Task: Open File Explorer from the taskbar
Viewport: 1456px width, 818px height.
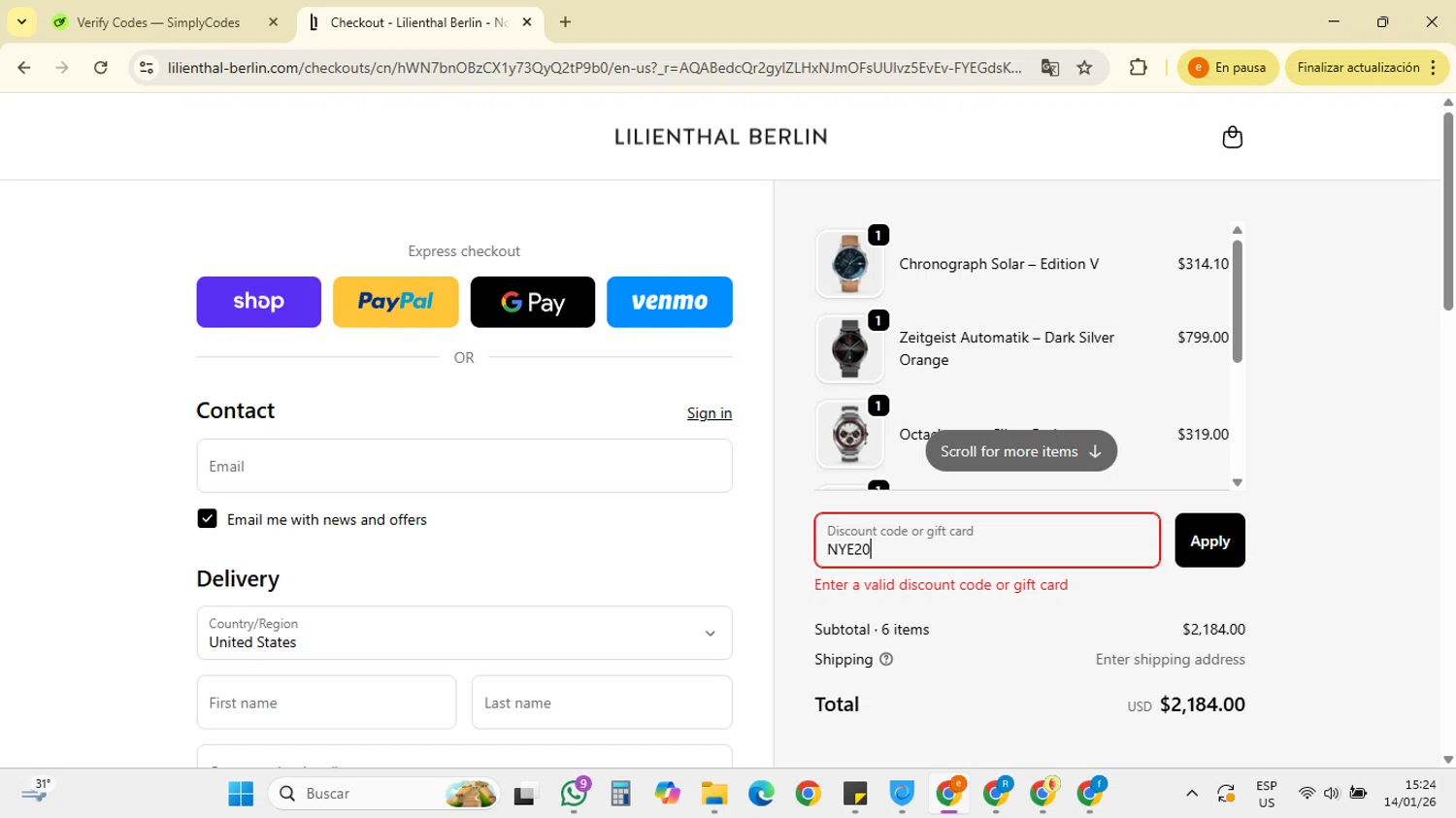Action: (714, 794)
